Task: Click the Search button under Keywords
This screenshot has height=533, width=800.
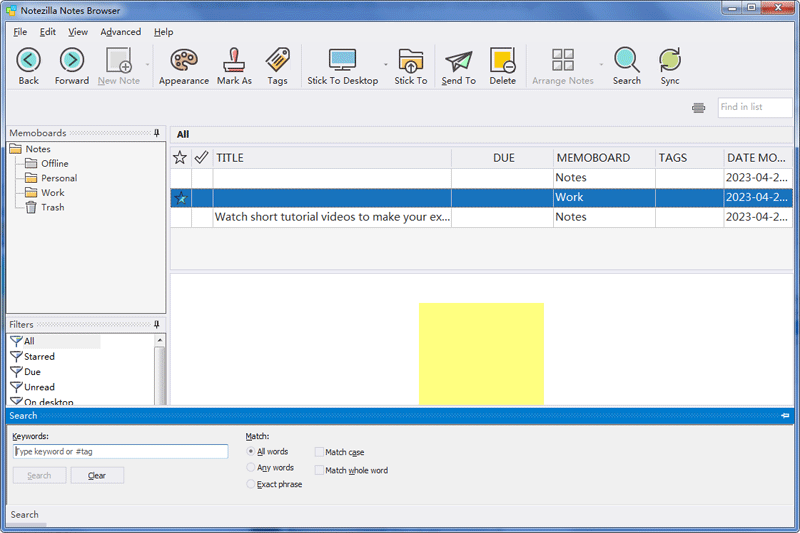Action: click(x=39, y=475)
